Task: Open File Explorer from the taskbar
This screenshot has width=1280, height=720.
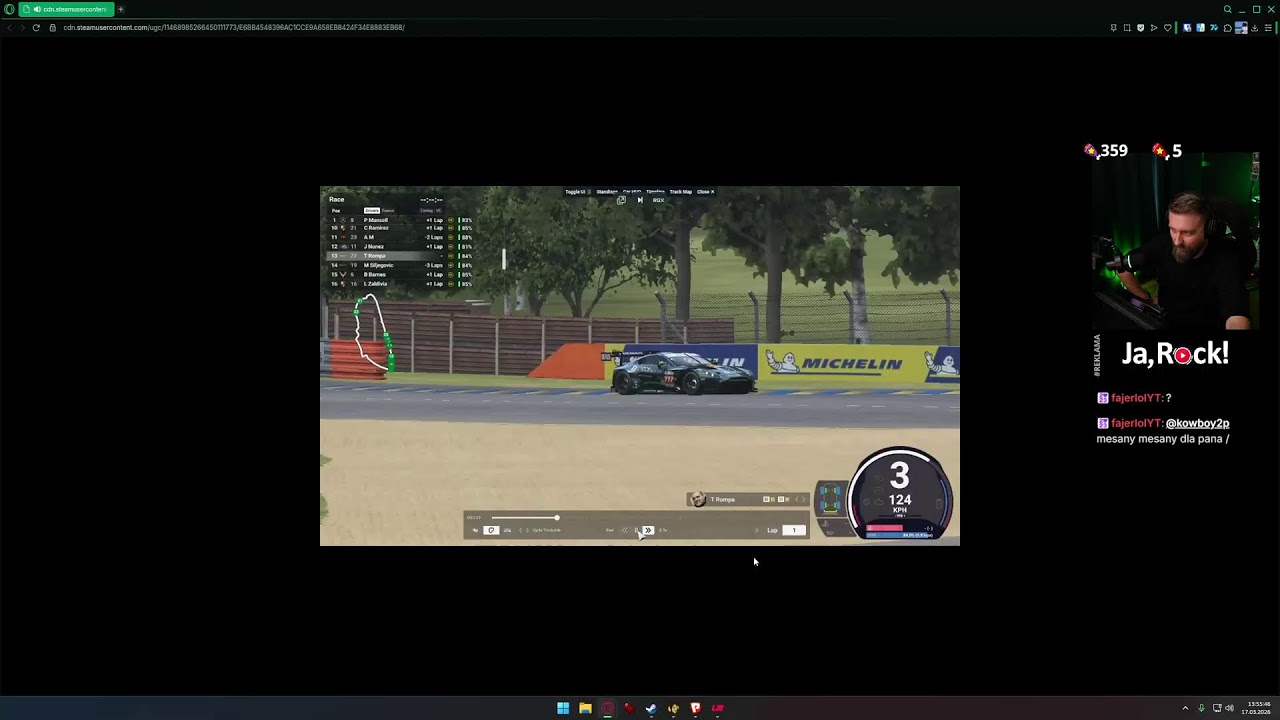Action: [585, 708]
